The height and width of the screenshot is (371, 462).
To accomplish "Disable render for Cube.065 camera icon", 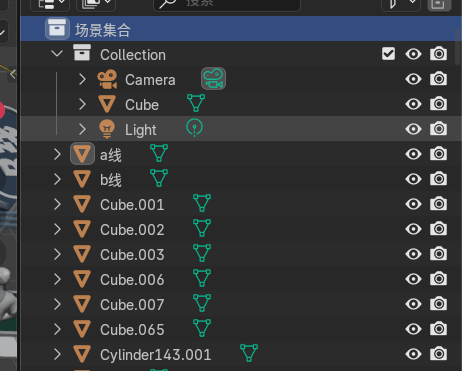I will click(x=438, y=329).
